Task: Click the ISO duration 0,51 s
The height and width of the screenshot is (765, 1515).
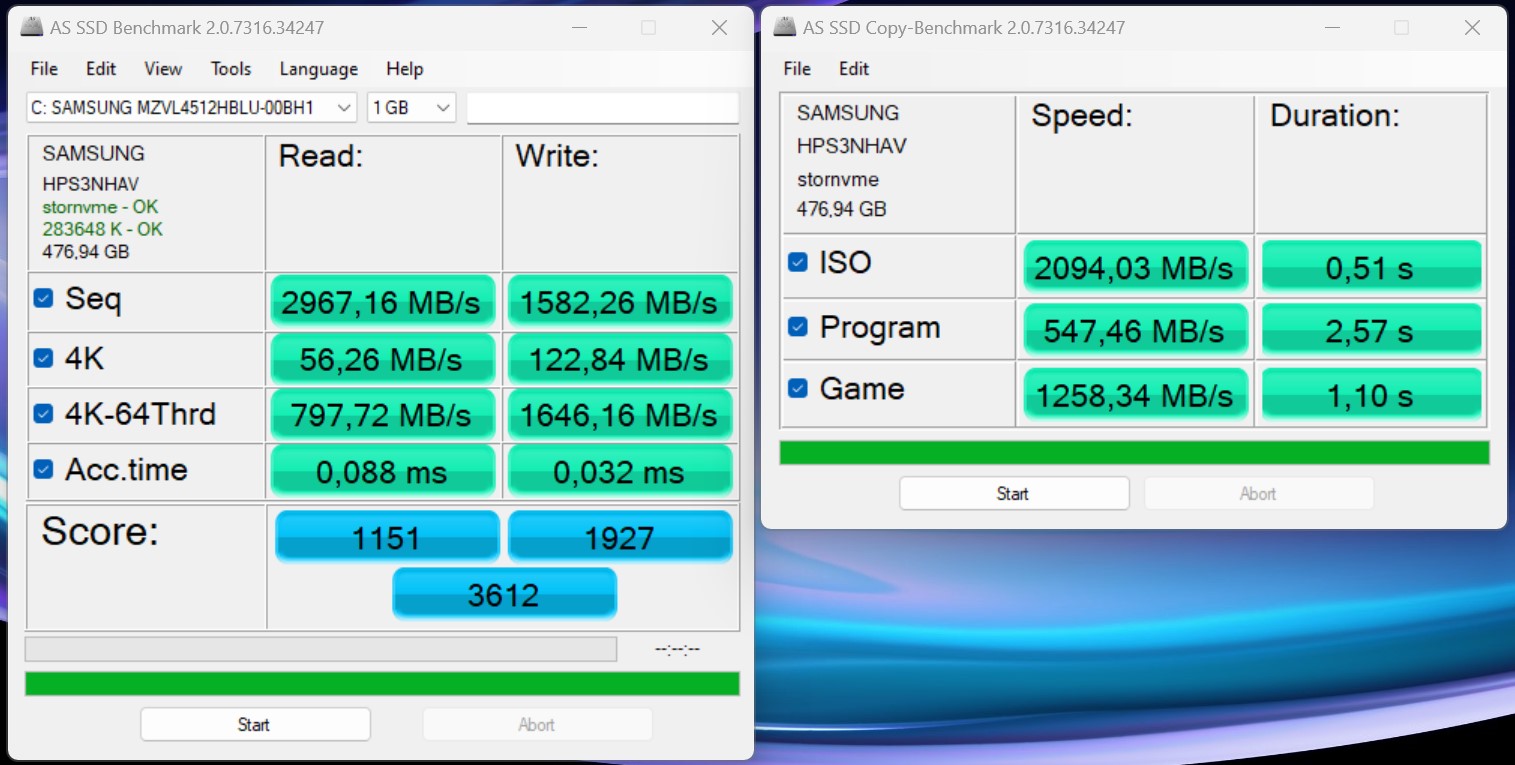Action: click(1371, 267)
